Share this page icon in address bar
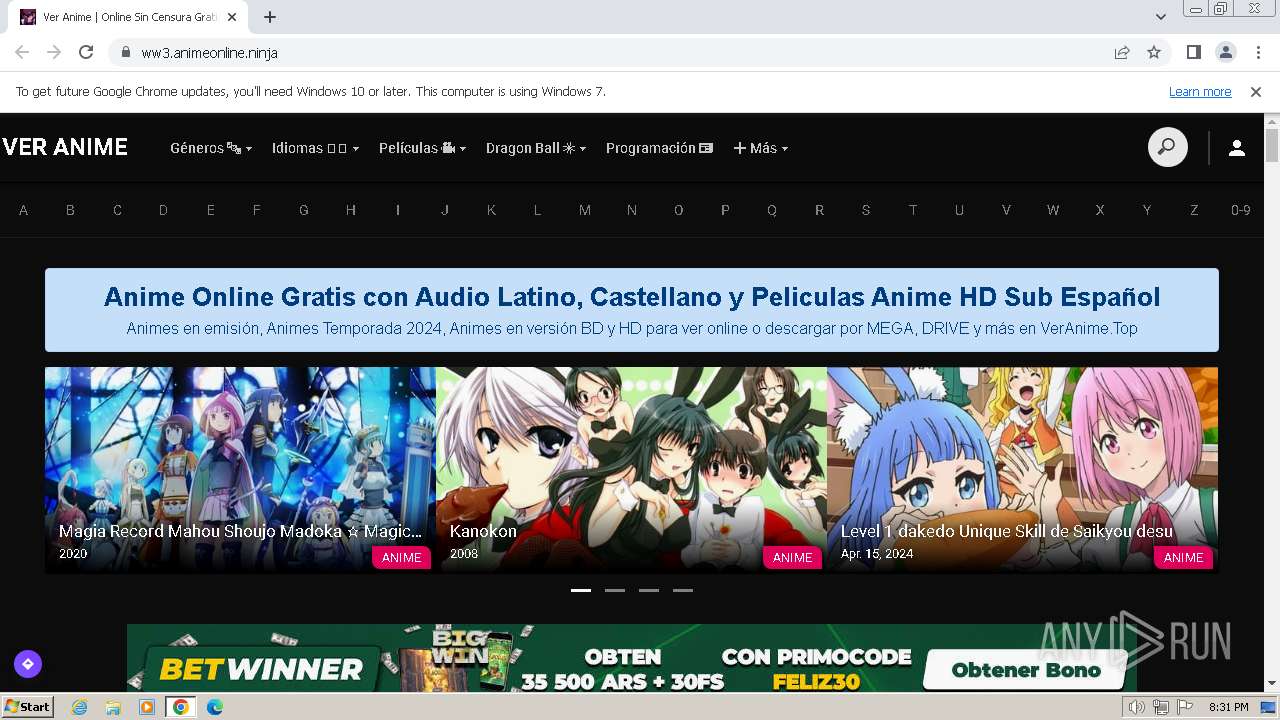The width and height of the screenshot is (1280, 720). pos(1122,52)
